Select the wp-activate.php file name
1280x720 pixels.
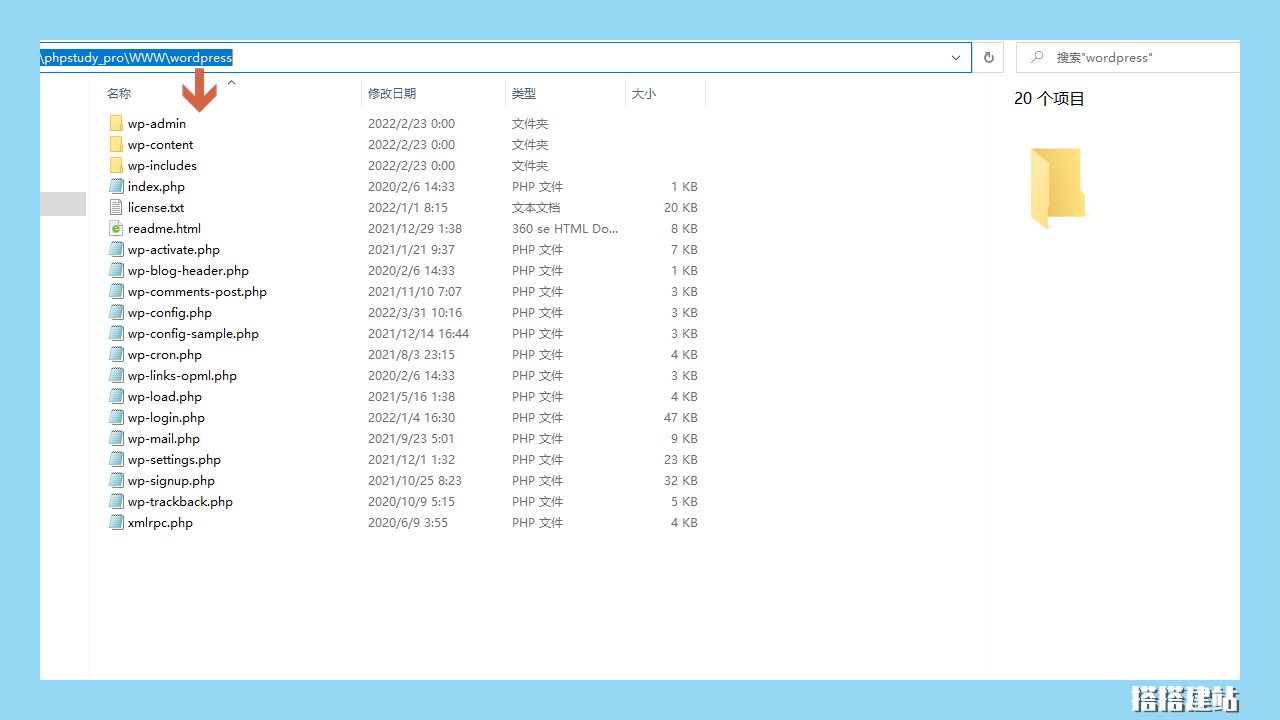point(174,250)
